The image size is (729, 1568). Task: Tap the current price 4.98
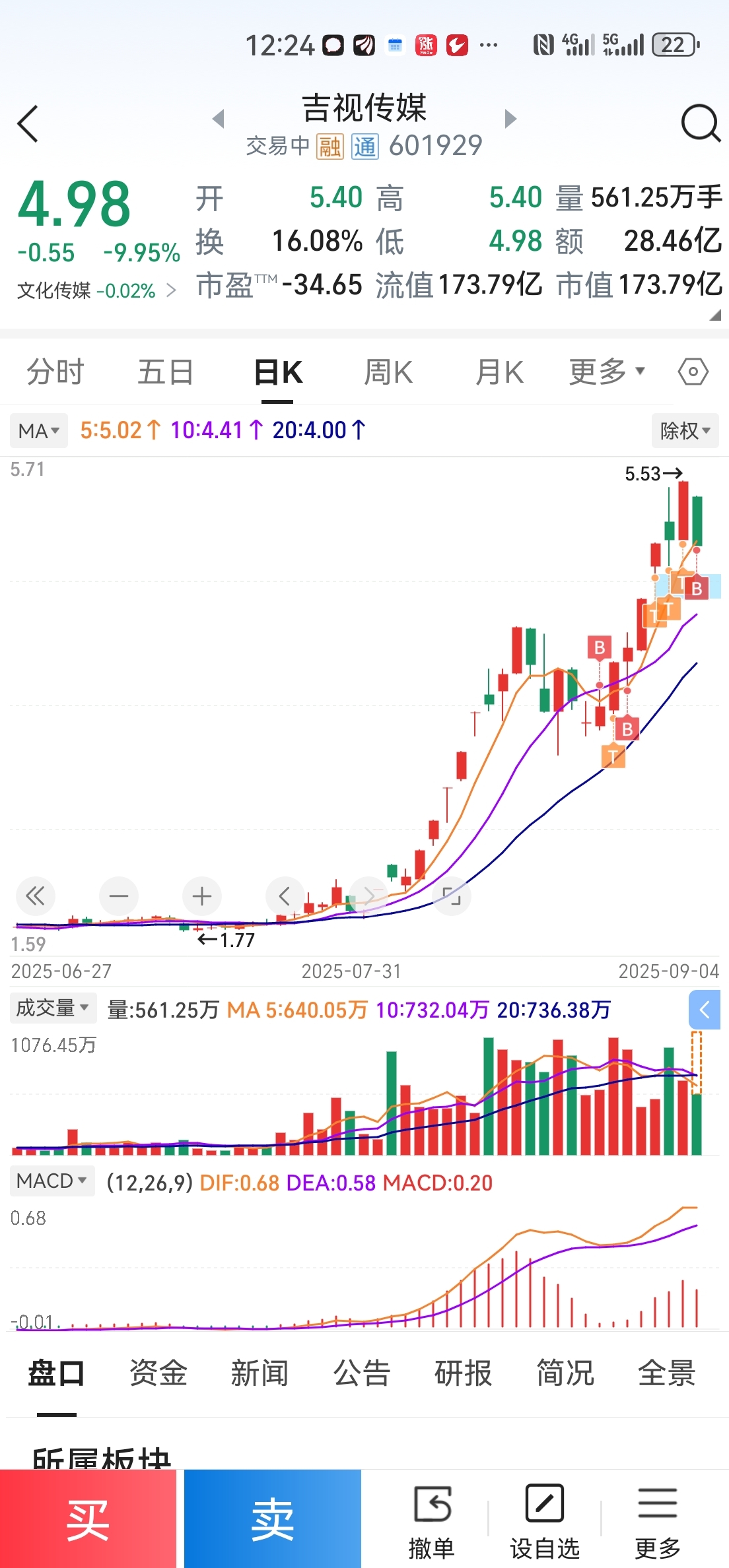(75, 205)
